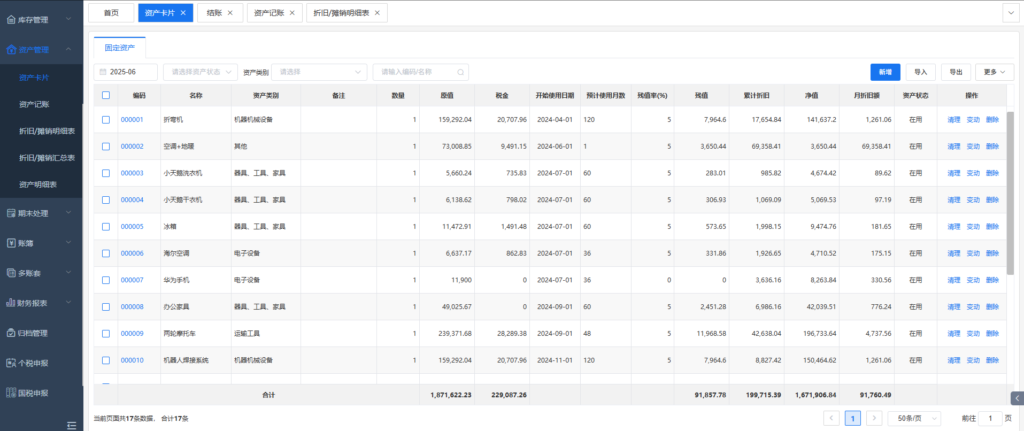This screenshot has width=1024, height=431.
Task: Switch to the 资产记账 tab
Action: tap(274, 13)
